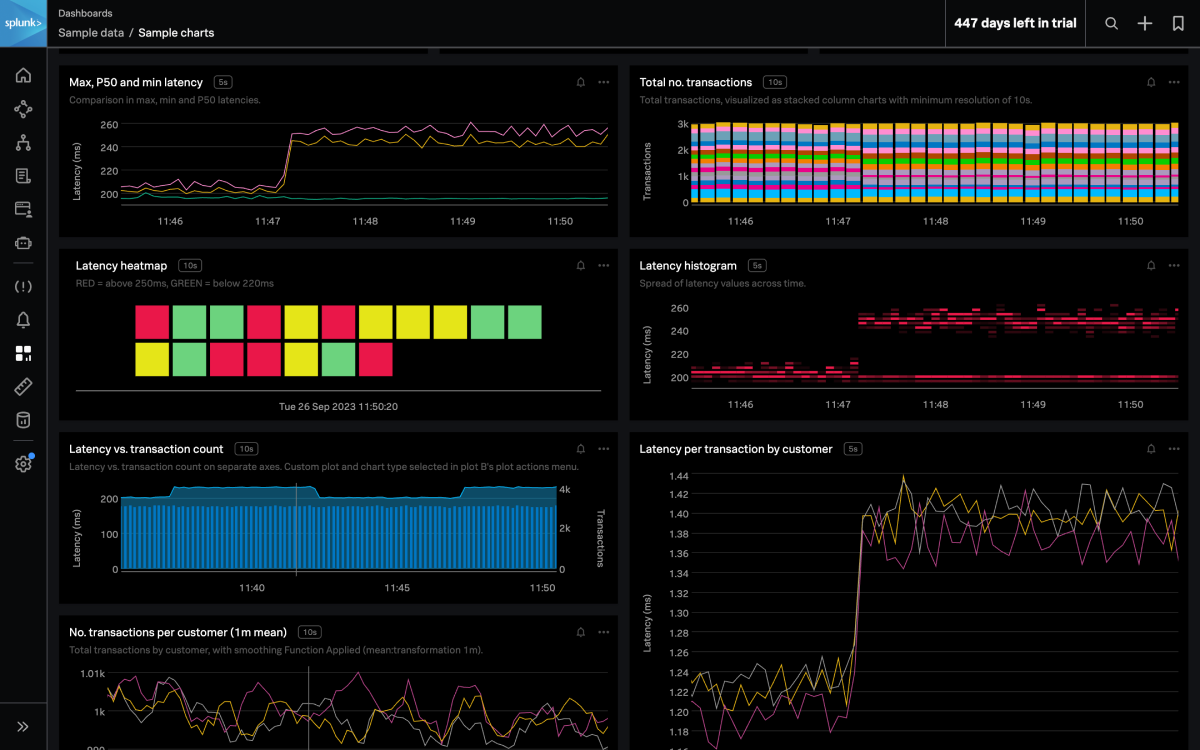Open overflow menu on Max, P50 and min latency
This screenshot has width=1200, height=750.
click(x=603, y=82)
